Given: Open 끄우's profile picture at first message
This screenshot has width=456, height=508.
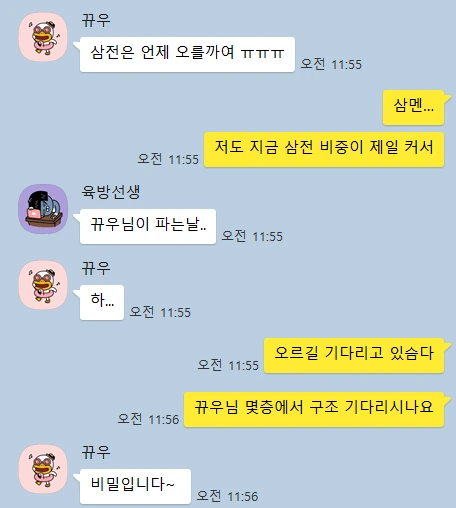Looking at the screenshot, I should tap(43, 37).
